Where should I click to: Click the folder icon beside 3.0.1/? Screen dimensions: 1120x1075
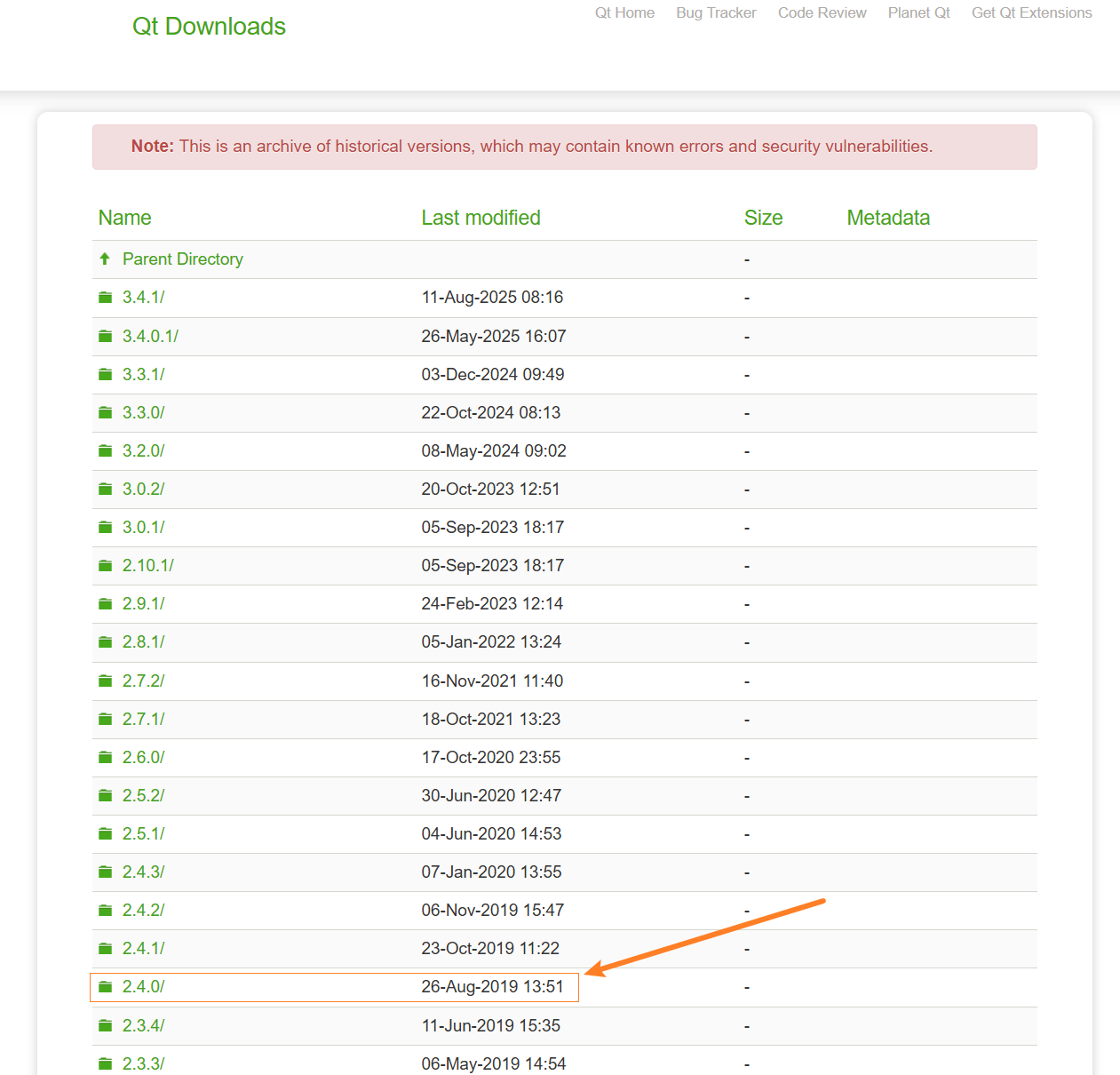click(x=105, y=527)
